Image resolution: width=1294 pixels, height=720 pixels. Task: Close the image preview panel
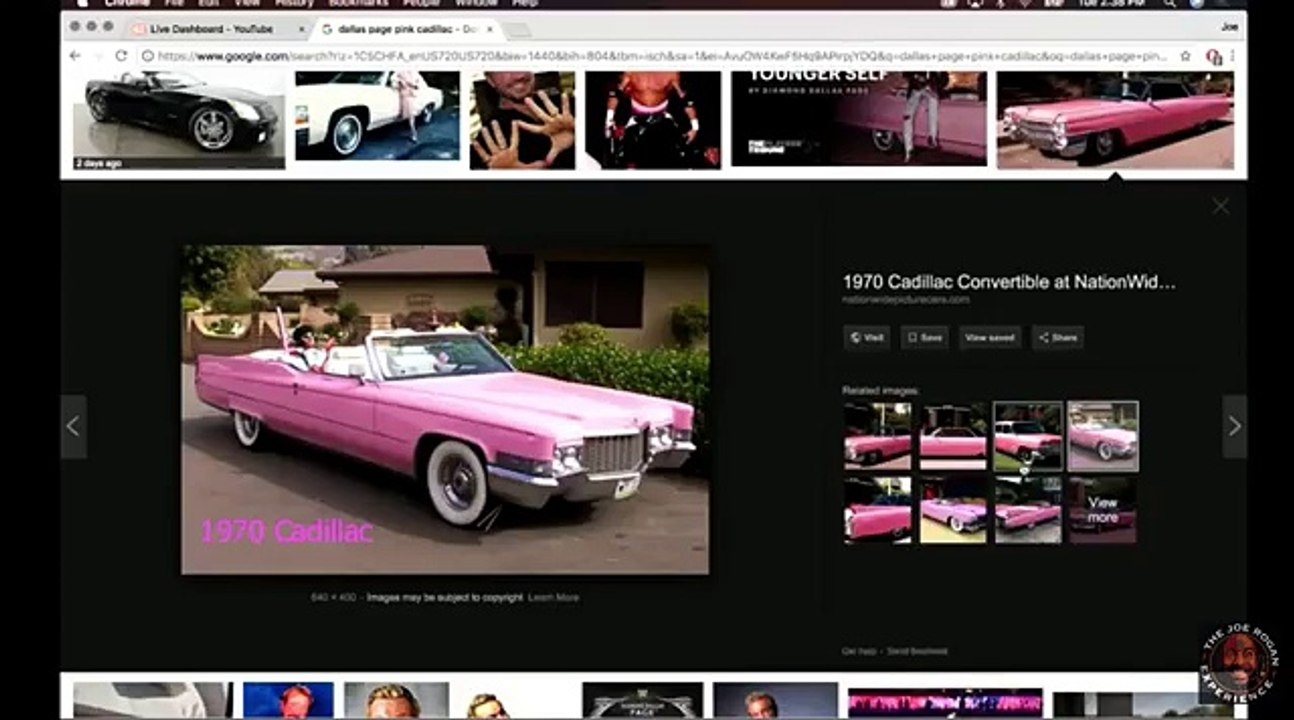(1220, 205)
